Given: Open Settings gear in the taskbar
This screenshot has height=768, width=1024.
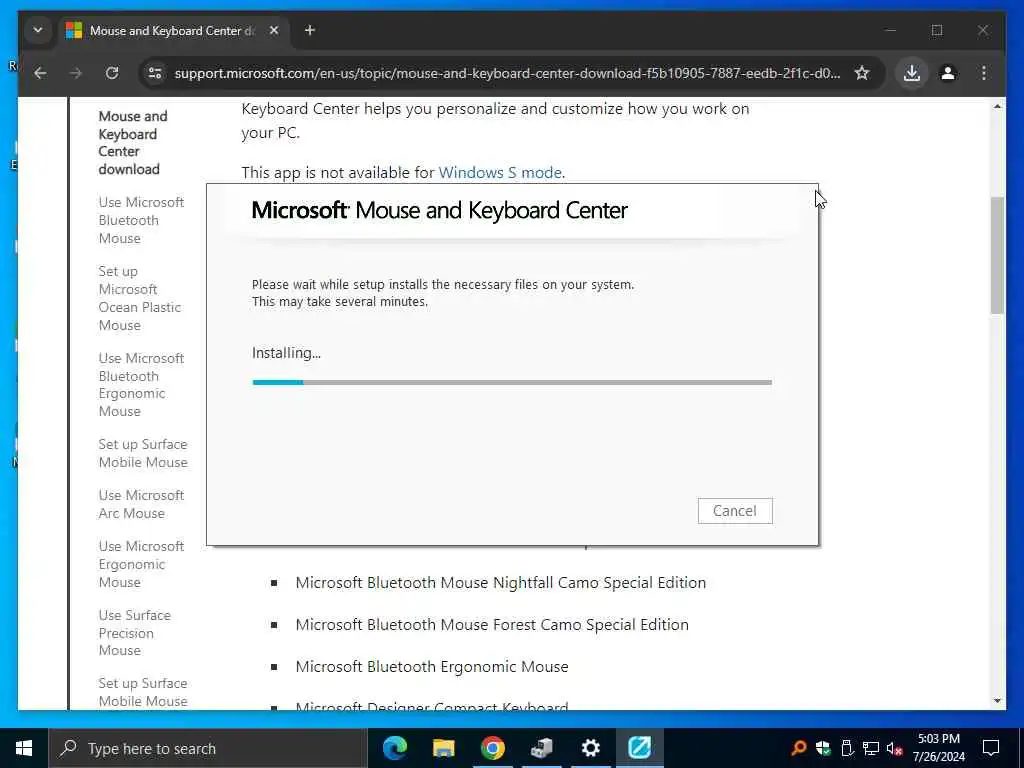Looking at the screenshot, I should point(590,748).
